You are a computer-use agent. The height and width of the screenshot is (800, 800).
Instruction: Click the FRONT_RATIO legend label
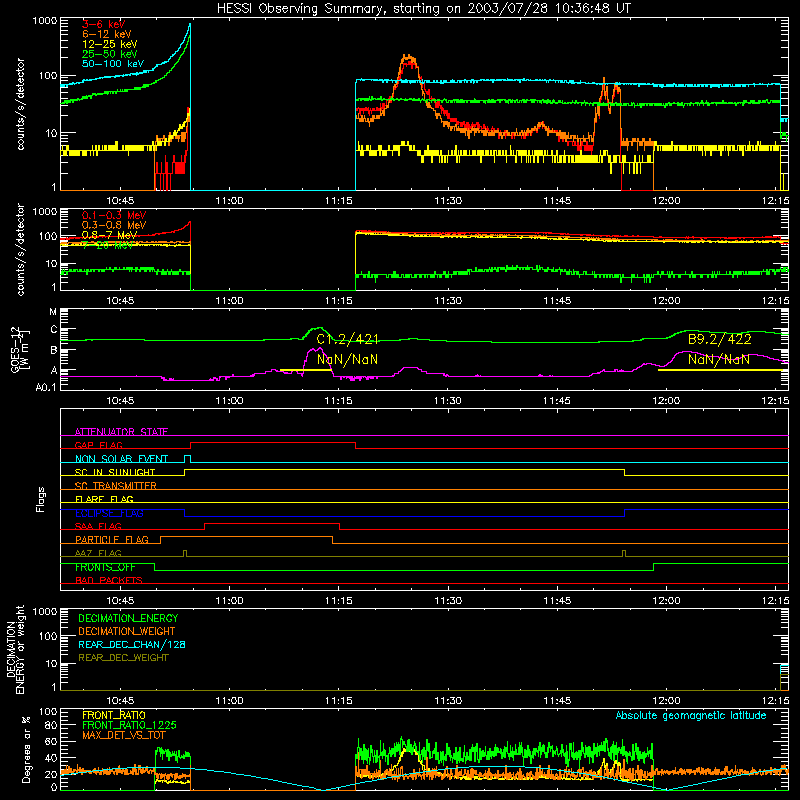(114, 715)
